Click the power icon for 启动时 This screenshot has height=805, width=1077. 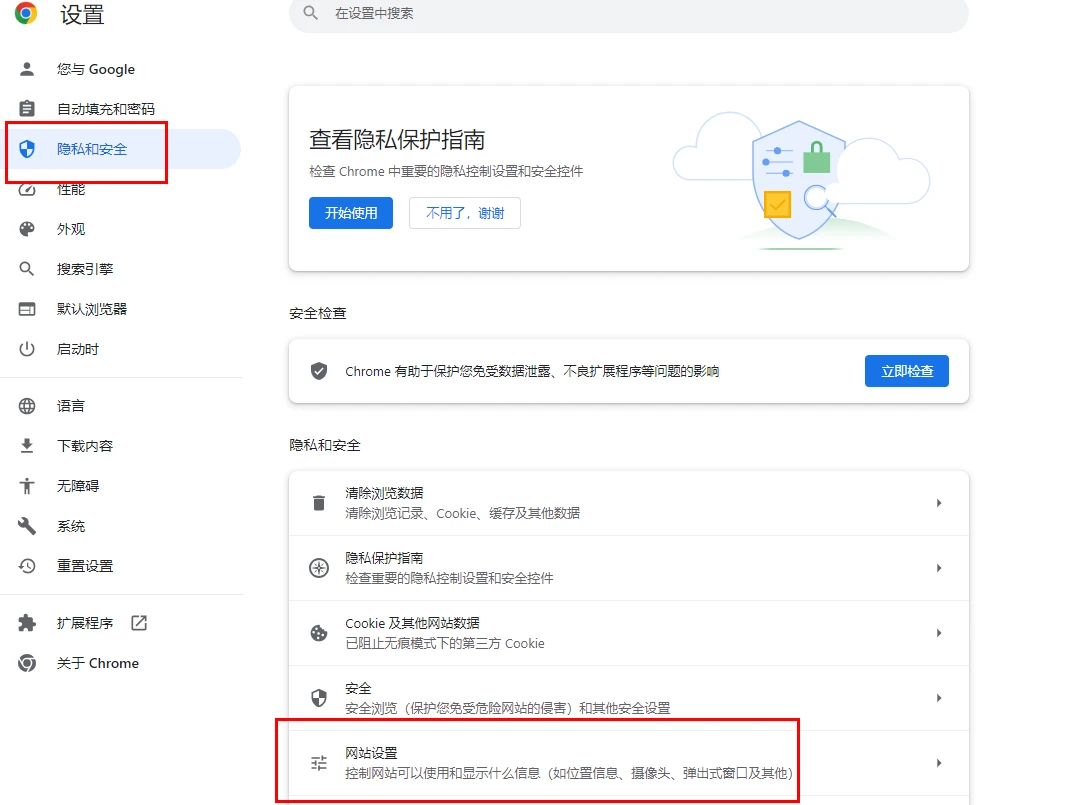[27, 349]
